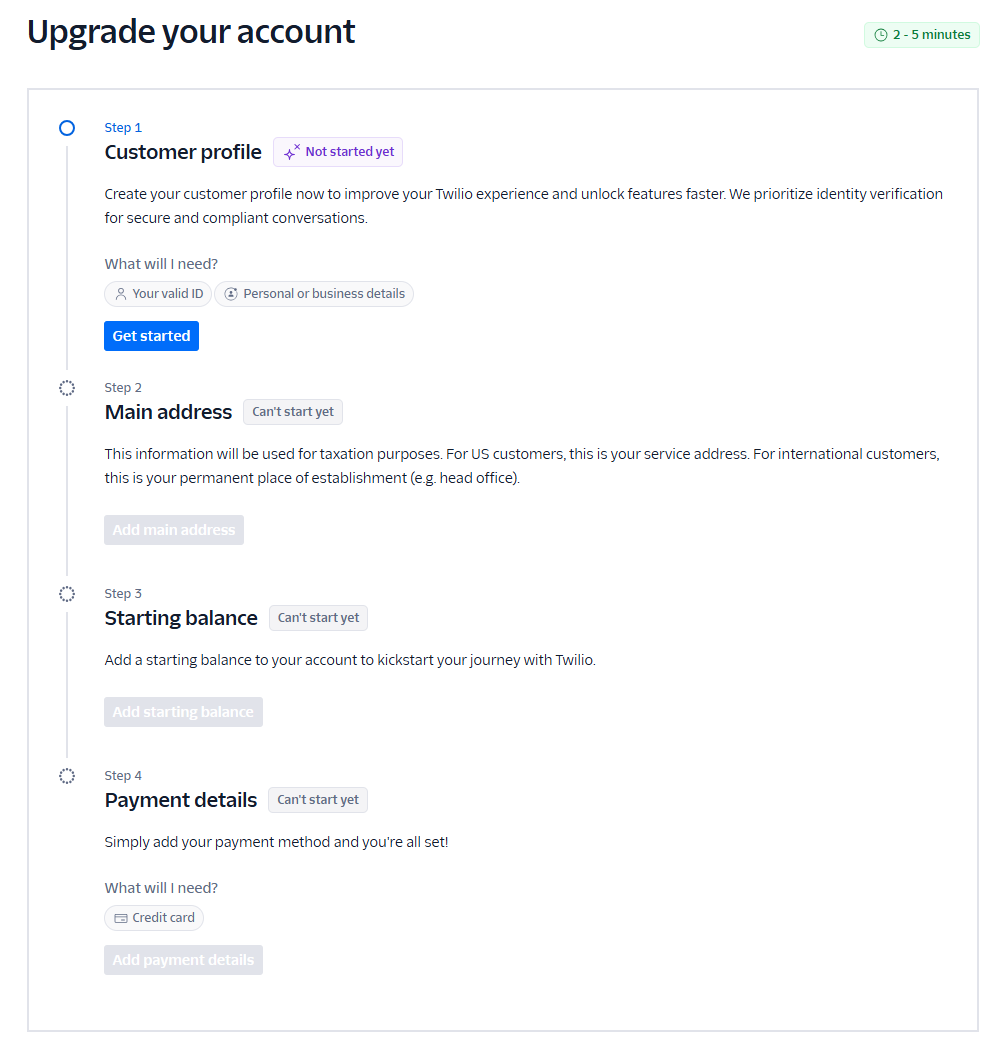The height and width of the screenshot is (1050, 1007).
Task: Click the 2 - 5 minutes time estimate badge
Action: tap(921, 34)
